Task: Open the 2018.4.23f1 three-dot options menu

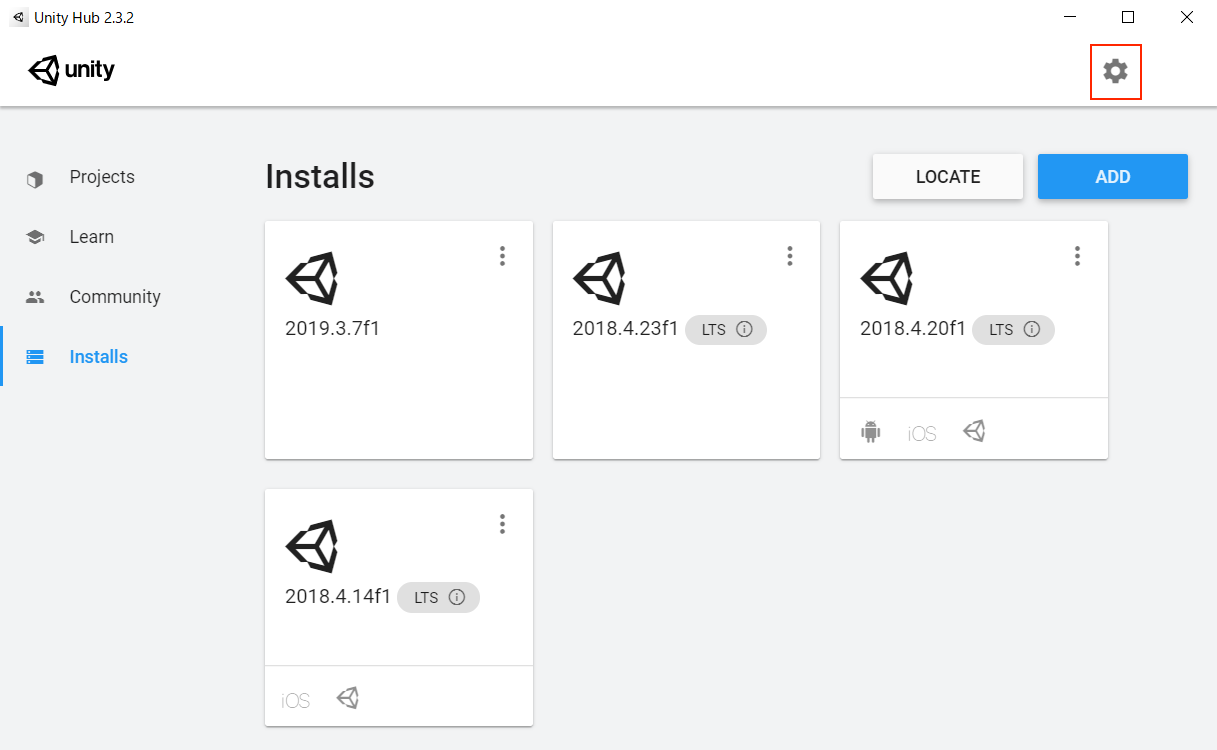Action: tap(790, 256)
